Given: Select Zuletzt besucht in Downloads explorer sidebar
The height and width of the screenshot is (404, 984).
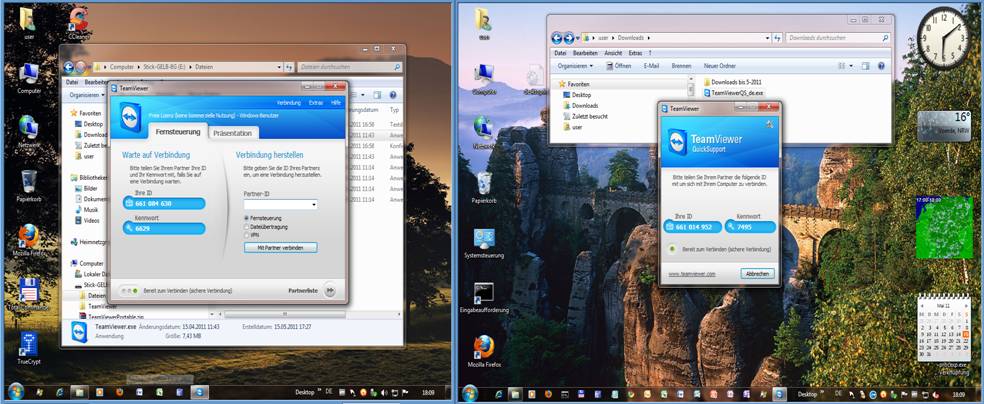Looking at the screenshot, I should (584, 116).
